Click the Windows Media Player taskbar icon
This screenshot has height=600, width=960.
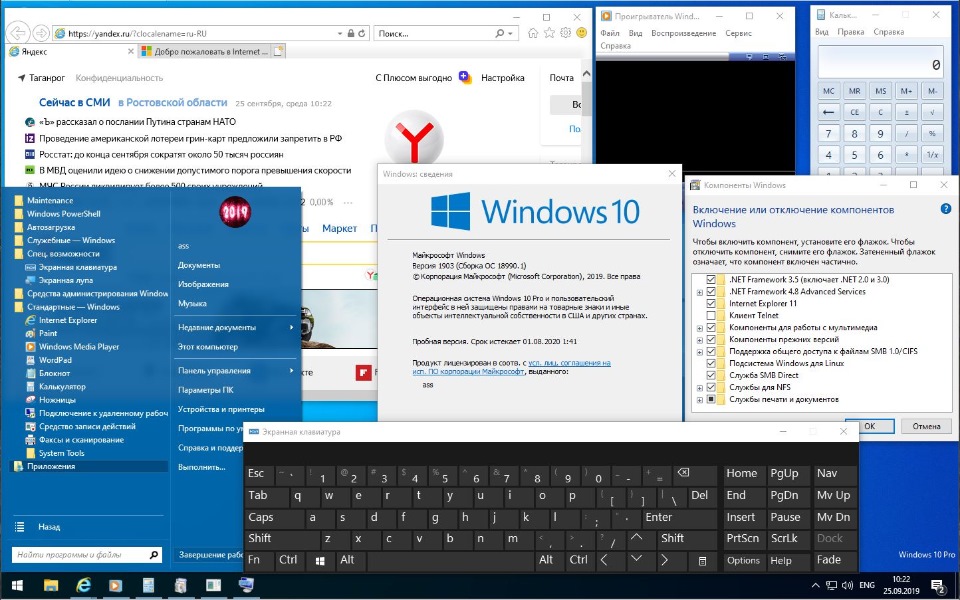coord(116,586)
